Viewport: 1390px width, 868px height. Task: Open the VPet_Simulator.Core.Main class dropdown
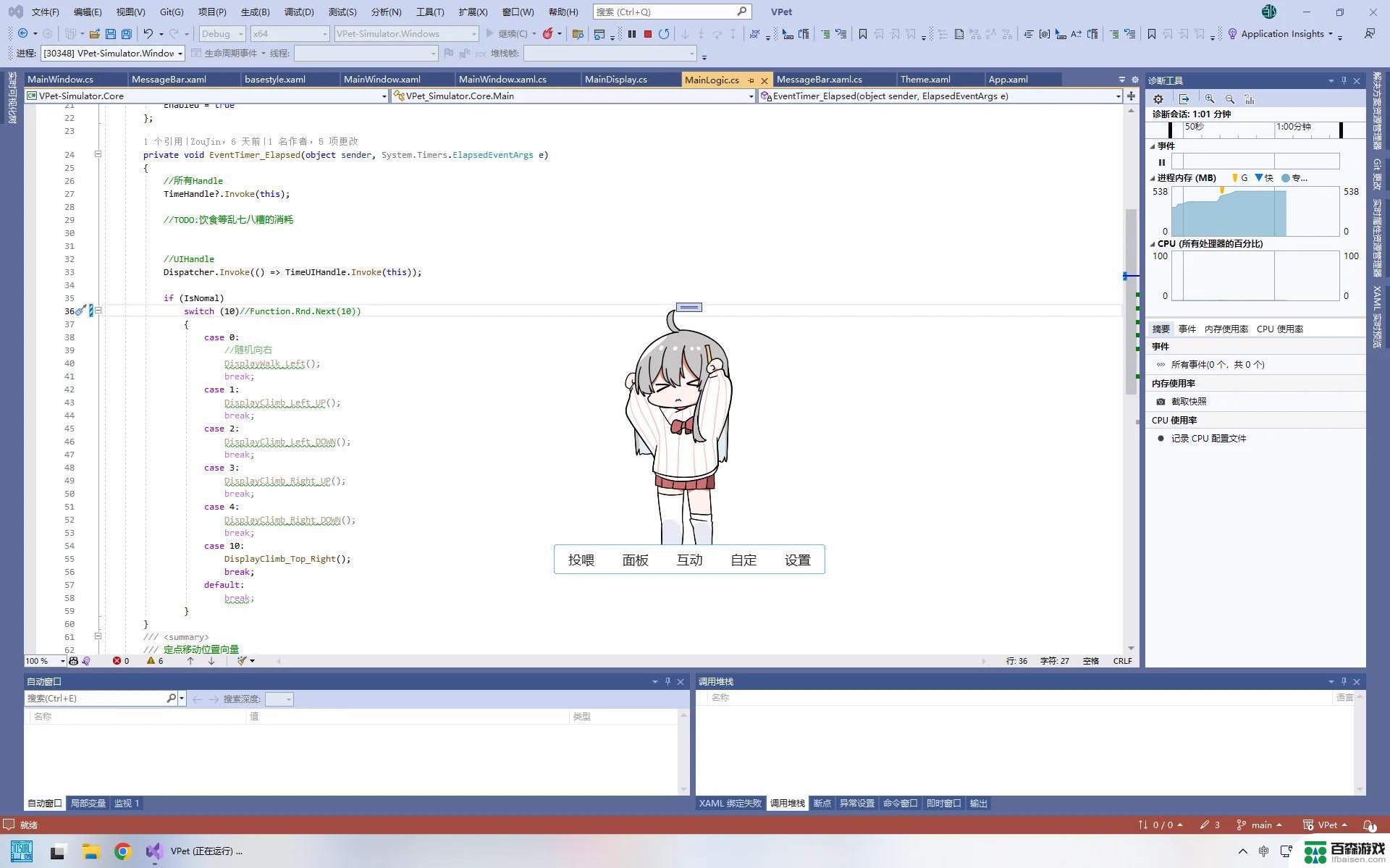pyautogui.click(x=573, y=96)
